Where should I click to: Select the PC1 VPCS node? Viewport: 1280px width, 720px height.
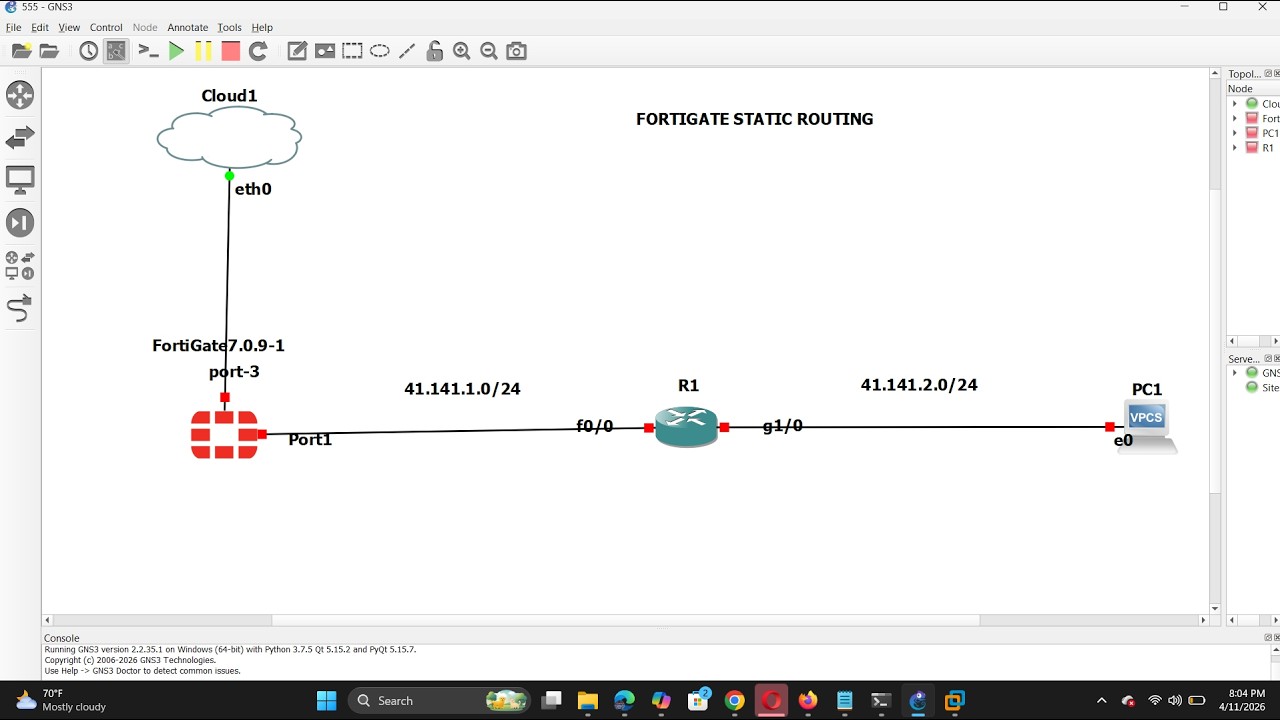click(1147, 427)
